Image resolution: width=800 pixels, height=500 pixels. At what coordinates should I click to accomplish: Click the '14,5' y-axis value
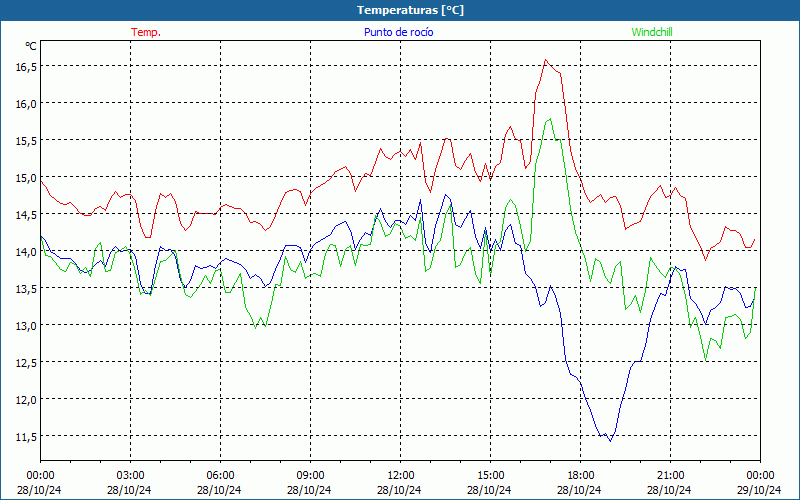point(27,214)
